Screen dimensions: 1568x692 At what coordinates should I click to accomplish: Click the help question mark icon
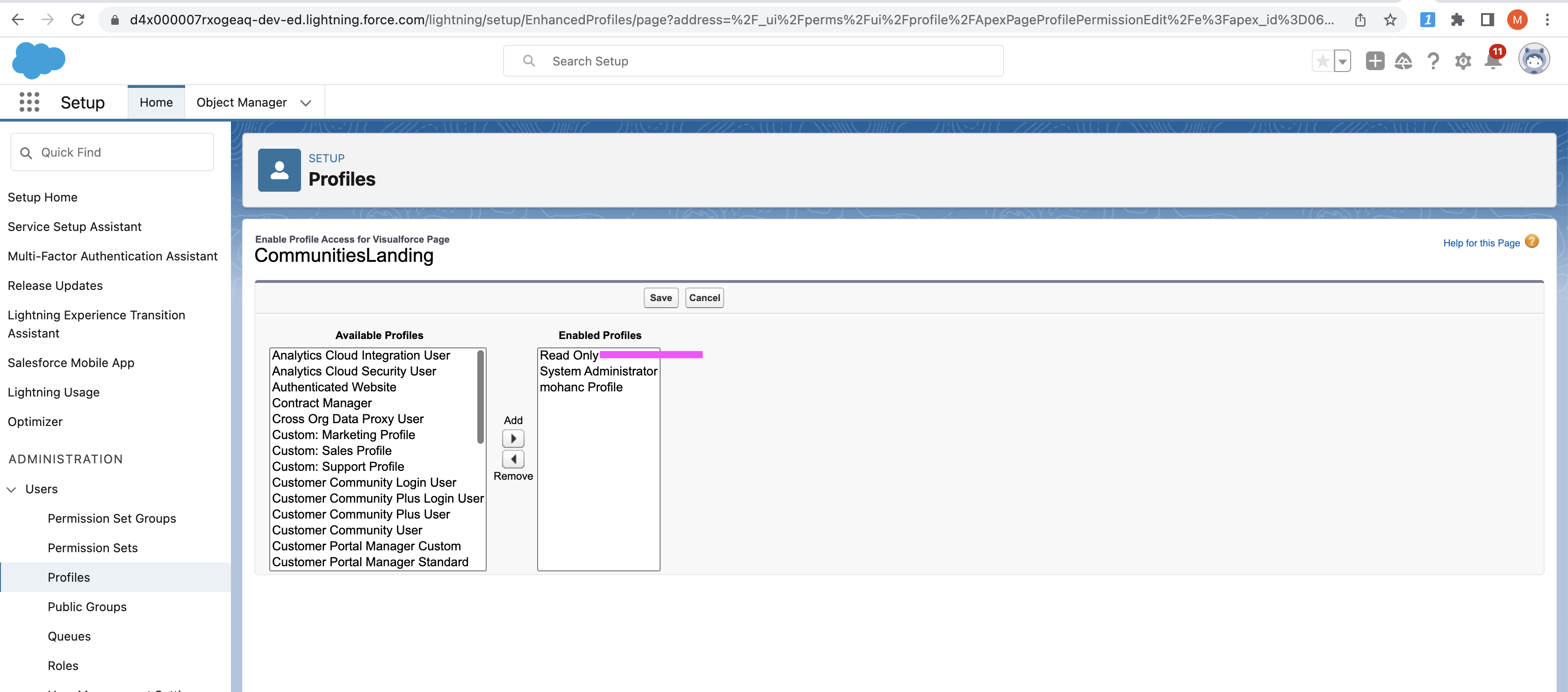(x=1433, y=61)
